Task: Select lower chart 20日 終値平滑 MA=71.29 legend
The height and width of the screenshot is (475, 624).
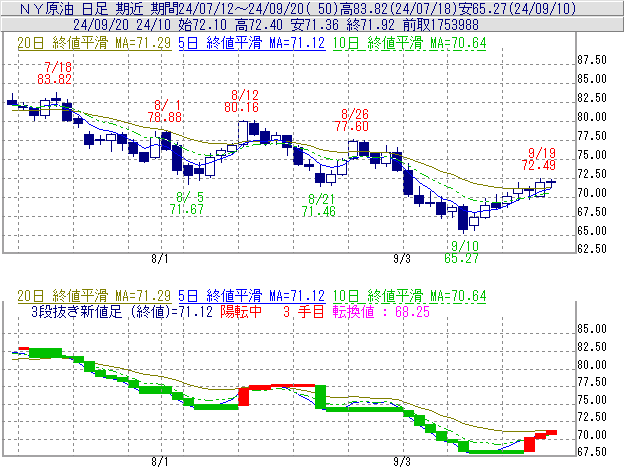Action: [x=94, y=296]
